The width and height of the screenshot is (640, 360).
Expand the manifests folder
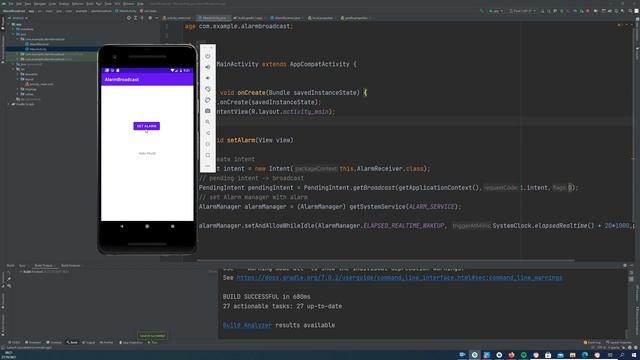(13, 29)
